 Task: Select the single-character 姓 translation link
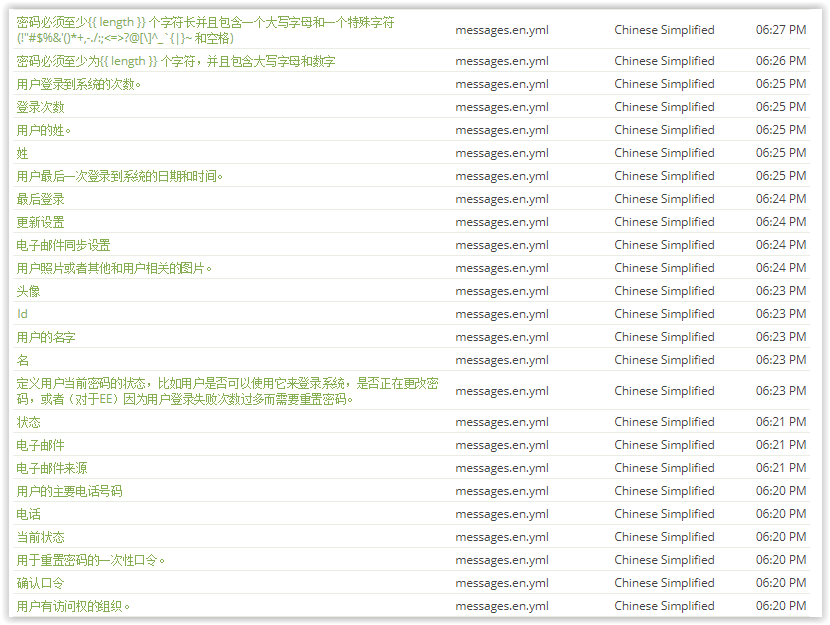[x=22, y=153]
